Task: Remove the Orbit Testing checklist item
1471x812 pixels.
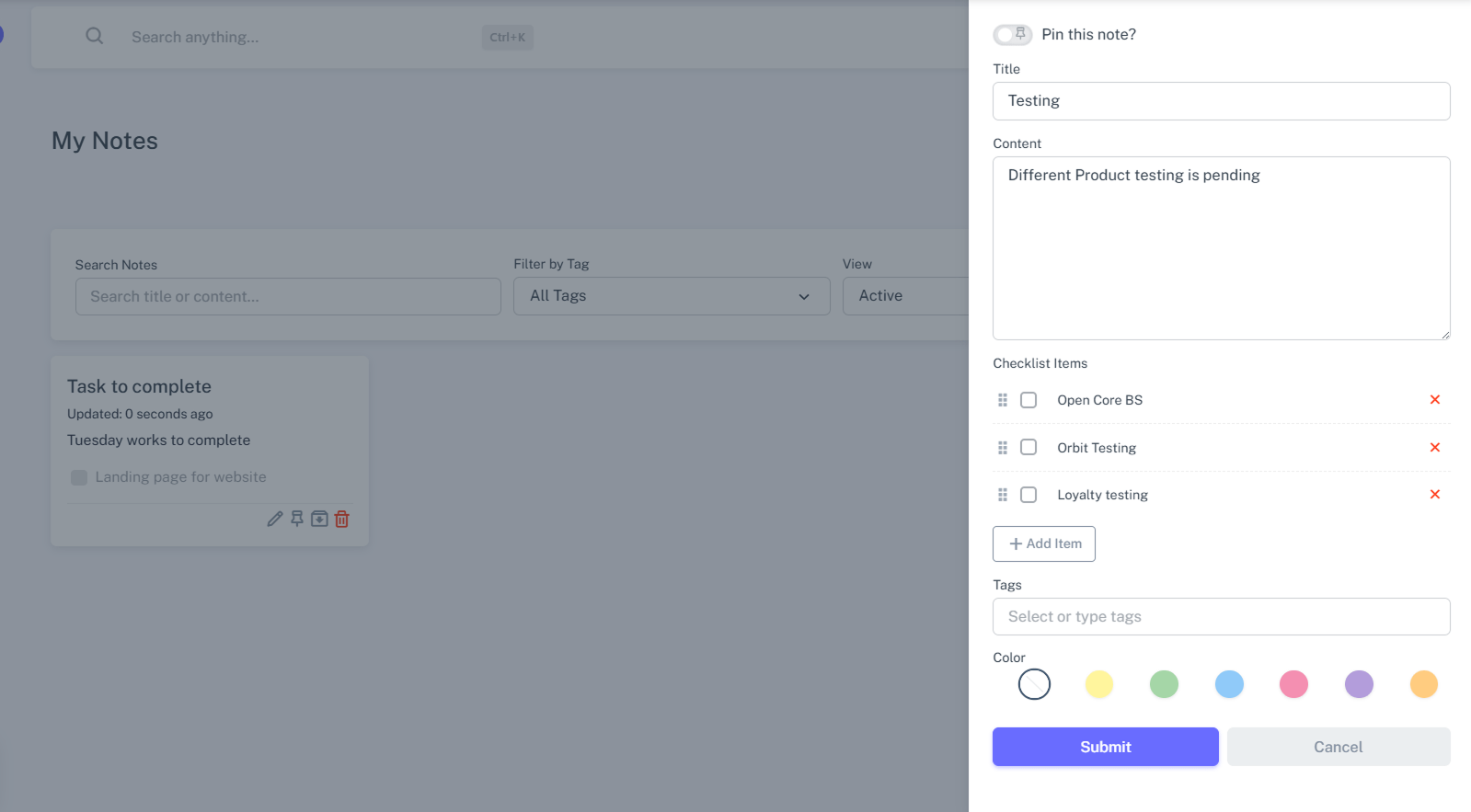Action: point(1434,448)
